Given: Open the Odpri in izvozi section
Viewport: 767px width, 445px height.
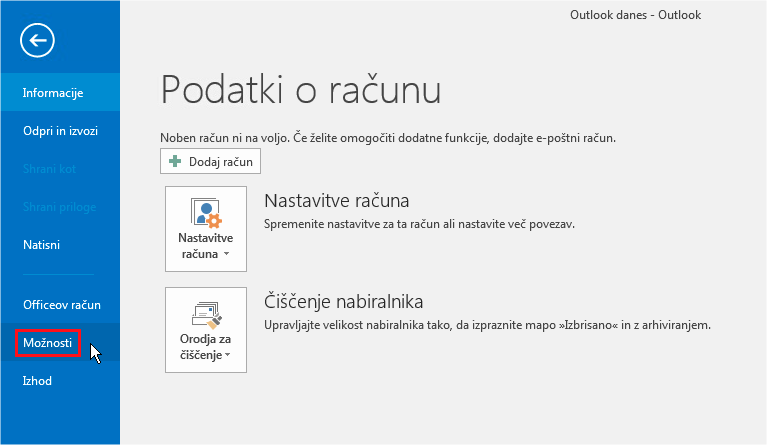Looking at the screenshot, I should coord(60,131).
